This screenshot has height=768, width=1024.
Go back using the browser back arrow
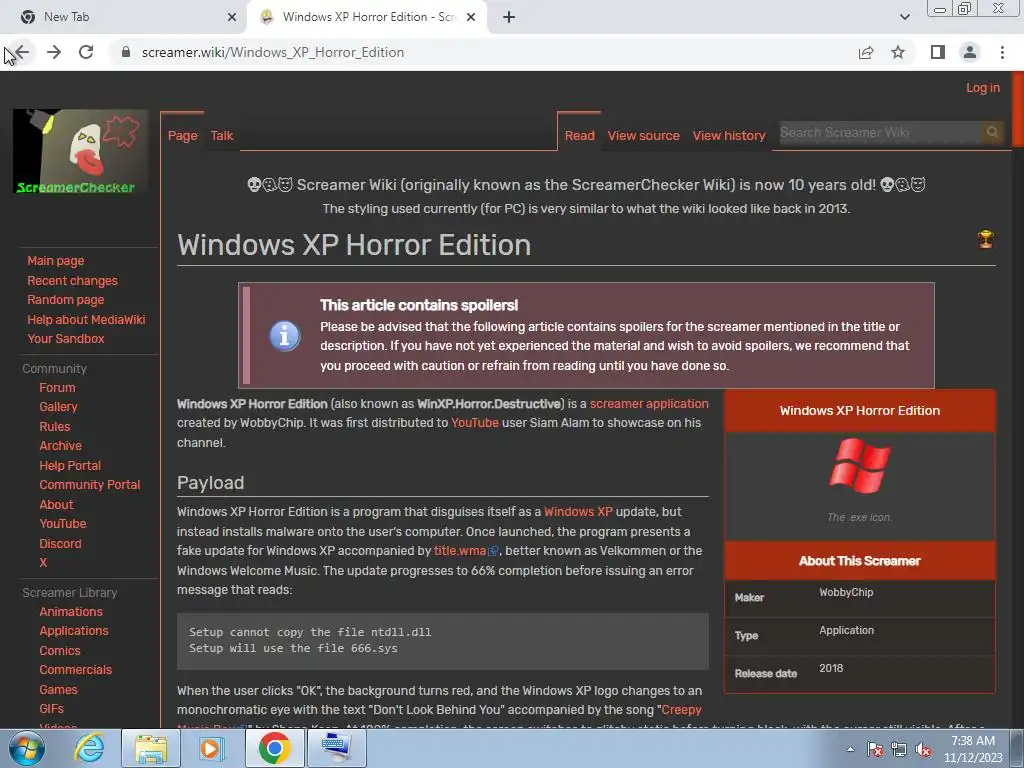click(21, 52)
